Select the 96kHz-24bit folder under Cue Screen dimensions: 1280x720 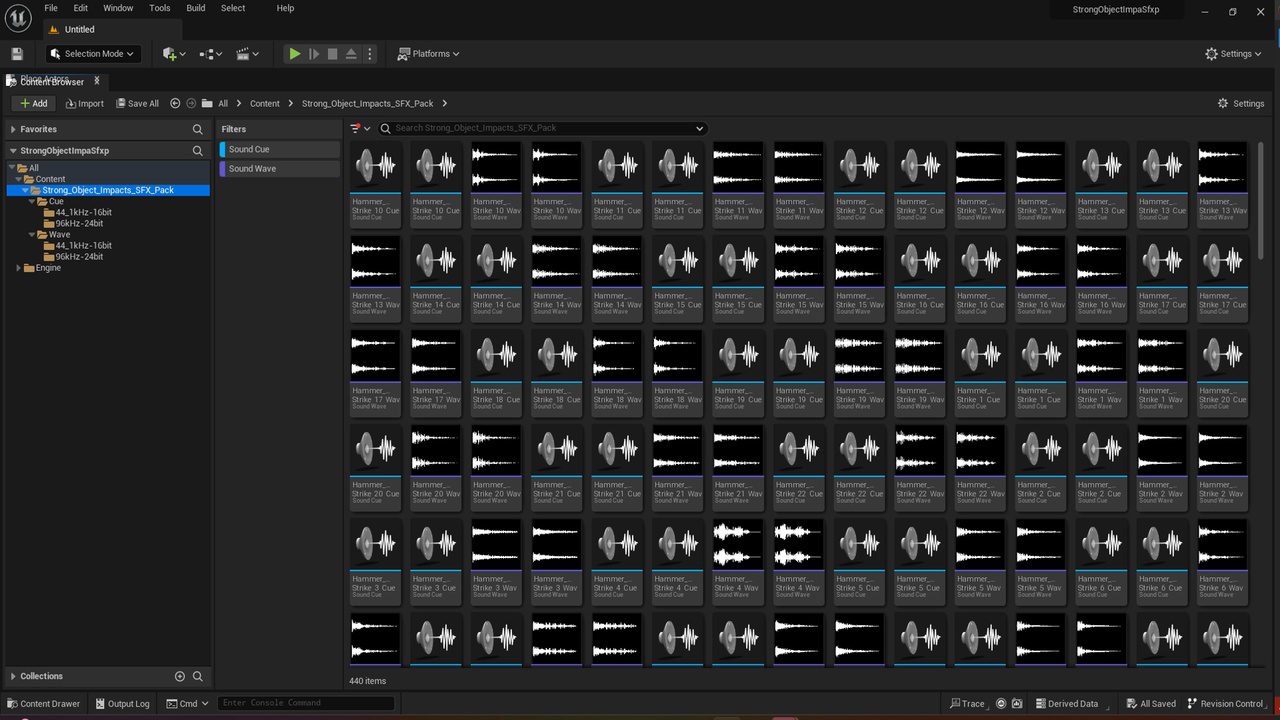[x=79, y=223]
